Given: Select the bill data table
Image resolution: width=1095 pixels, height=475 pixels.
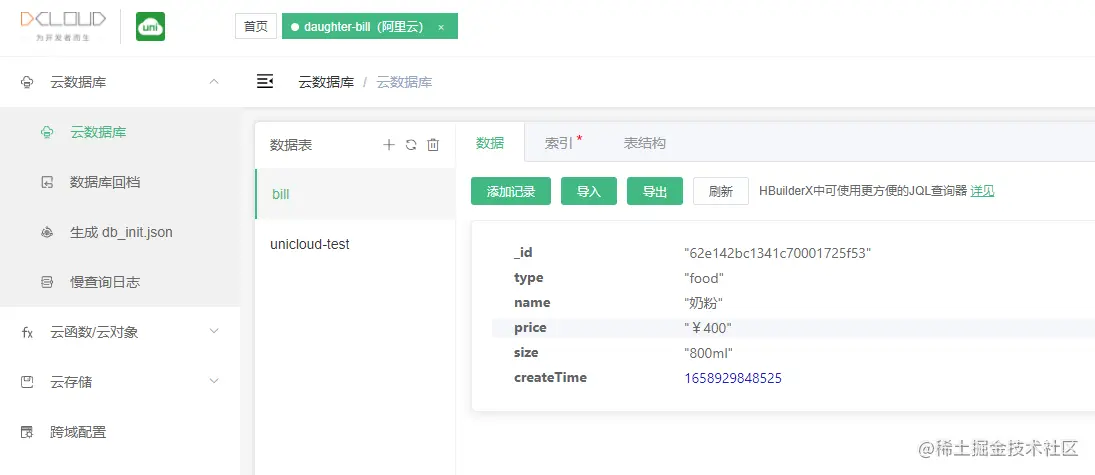Looking at the screenshot, I should (355, 194).
